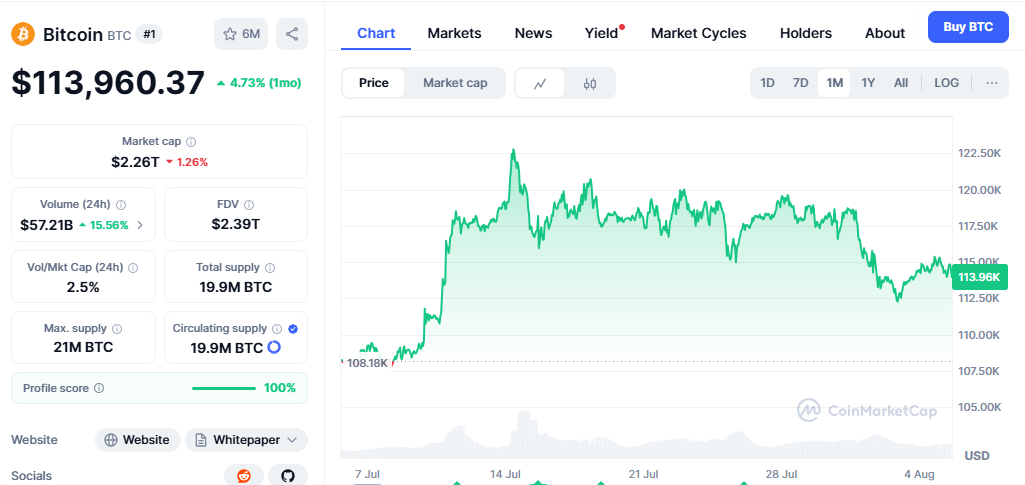Toggle the Price chart mode

374,83
